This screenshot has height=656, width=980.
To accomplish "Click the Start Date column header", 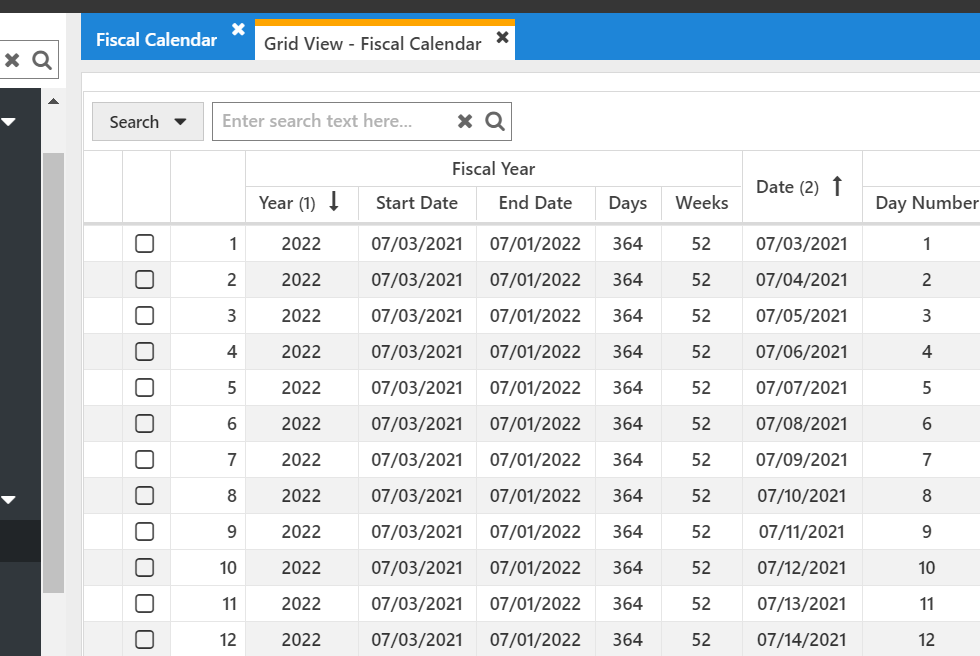I will (417, 203).
